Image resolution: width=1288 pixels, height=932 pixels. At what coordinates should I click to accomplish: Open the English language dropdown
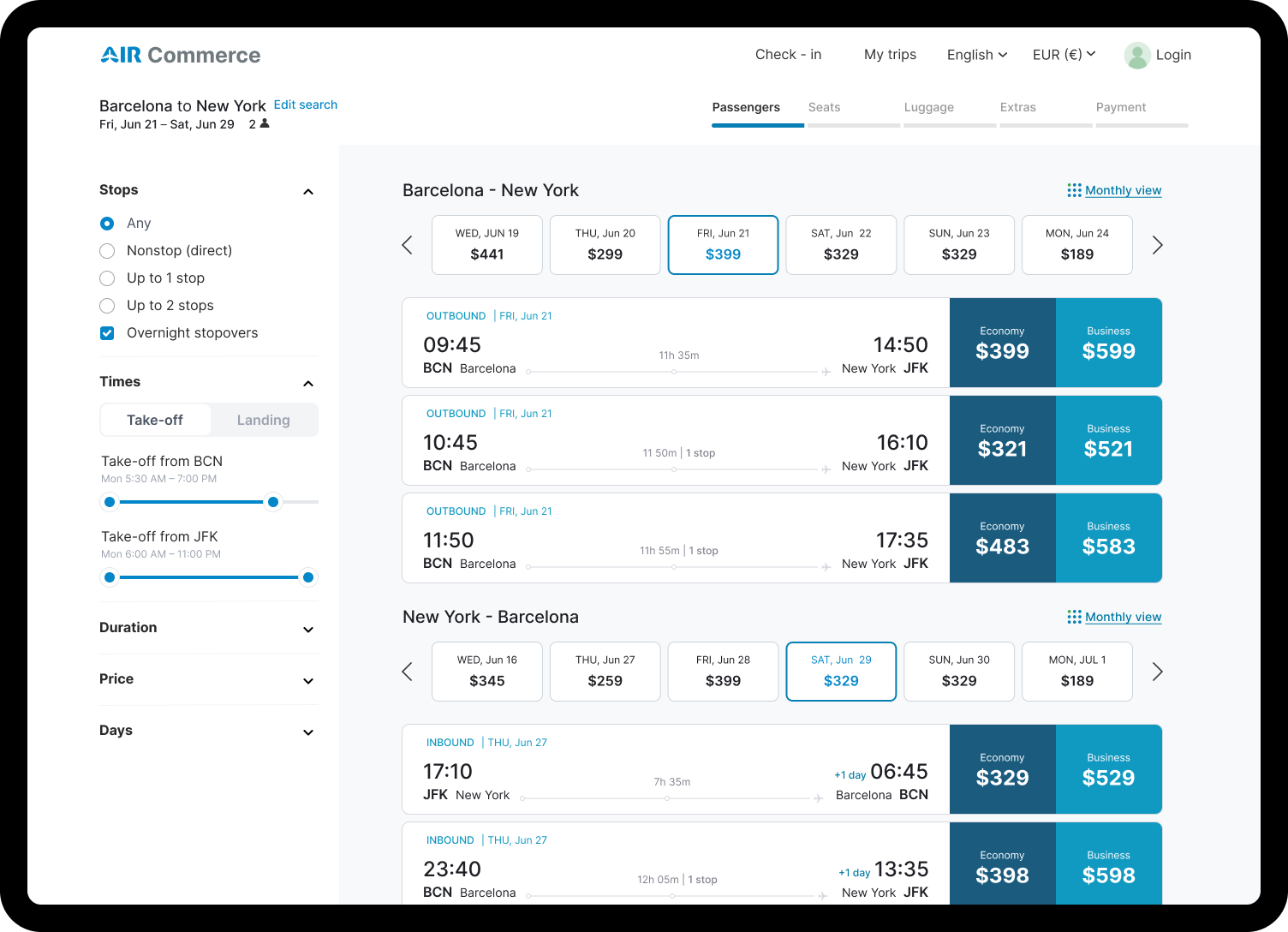(976, 55)
